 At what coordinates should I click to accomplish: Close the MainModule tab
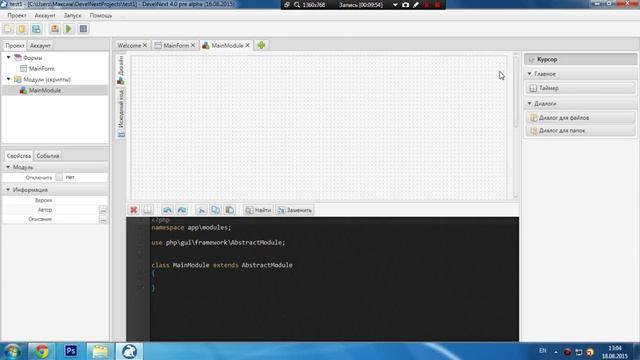coord(247,45)
